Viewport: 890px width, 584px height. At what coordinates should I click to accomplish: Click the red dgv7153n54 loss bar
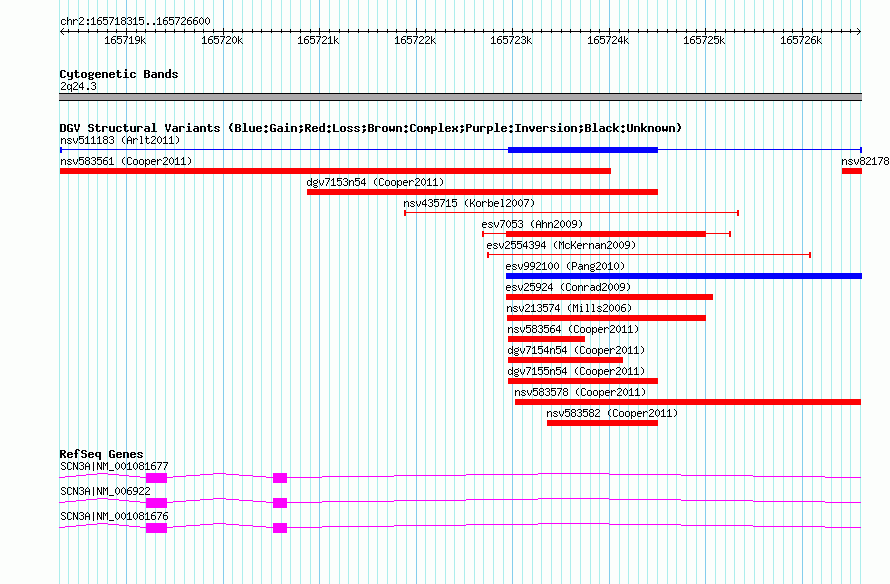click(x=482, y=192)
